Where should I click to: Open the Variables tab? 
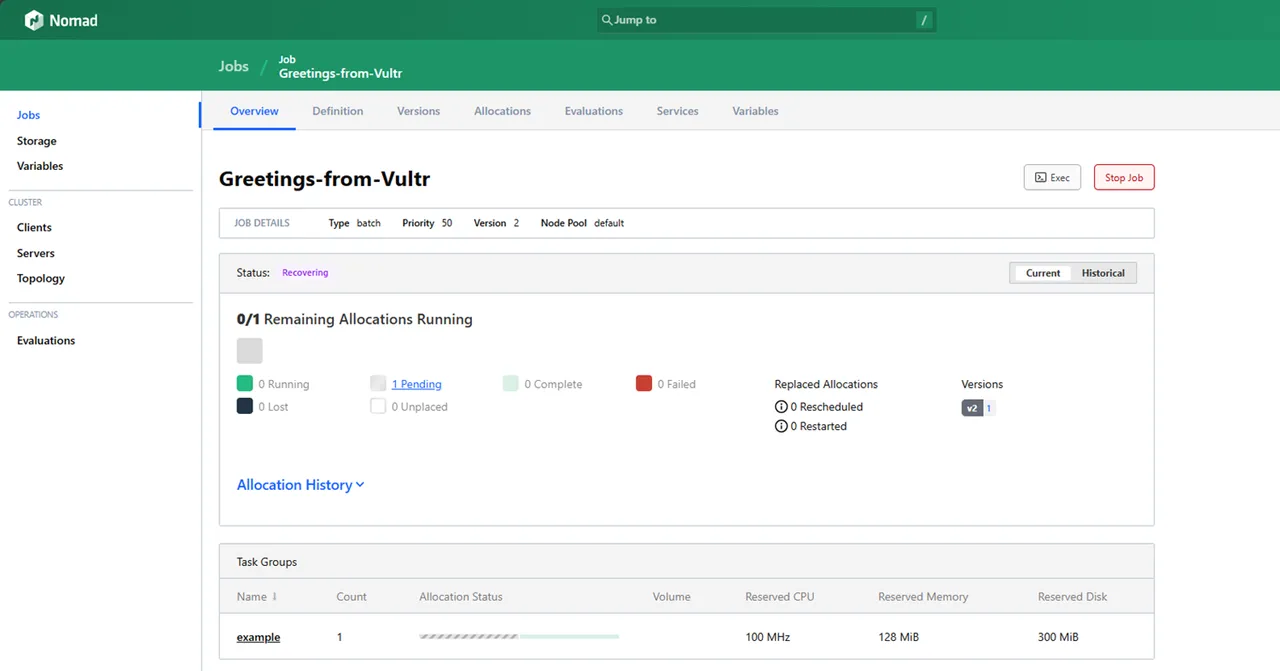(755, 111)
